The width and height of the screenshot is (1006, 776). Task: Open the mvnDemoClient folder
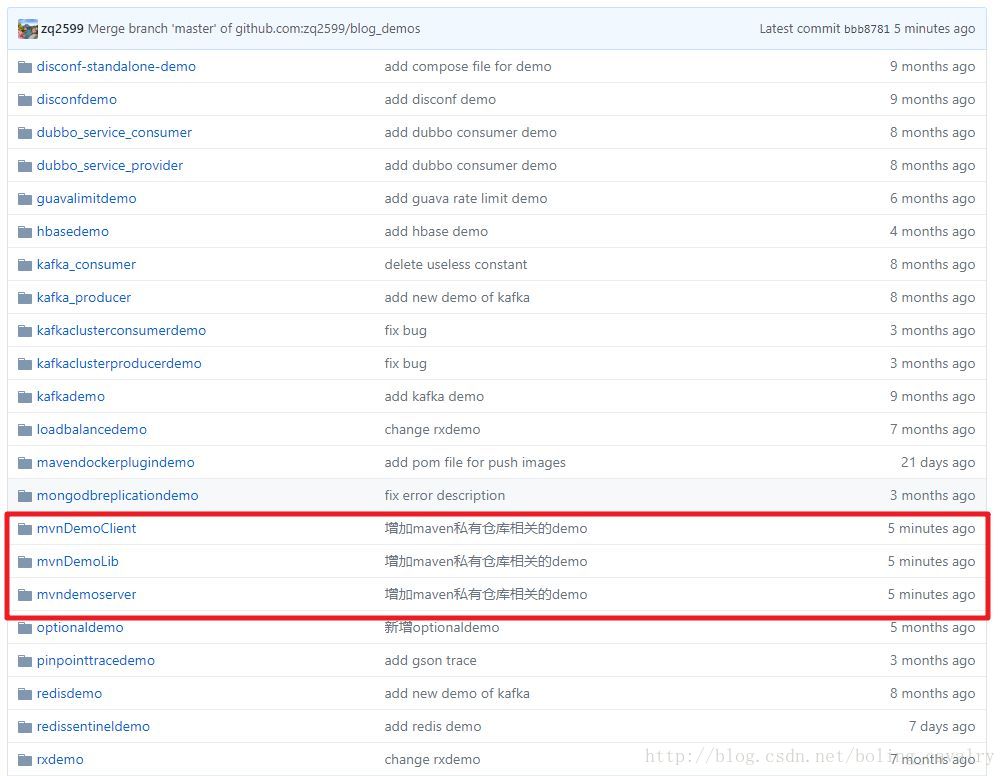(x=86, y=529)
